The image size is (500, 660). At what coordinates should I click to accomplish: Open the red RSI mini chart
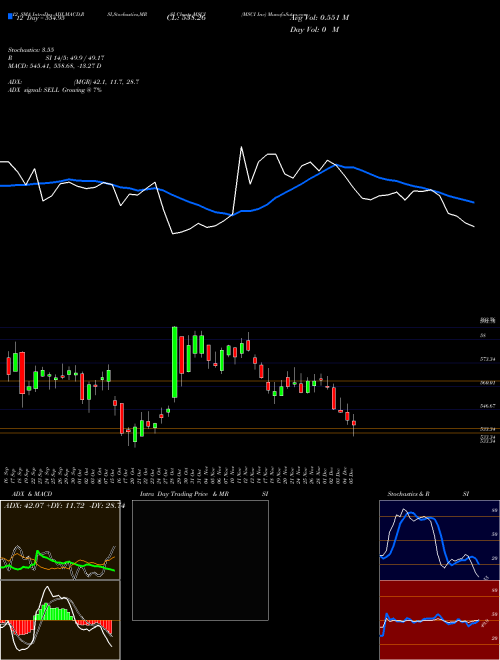[439, 620]
